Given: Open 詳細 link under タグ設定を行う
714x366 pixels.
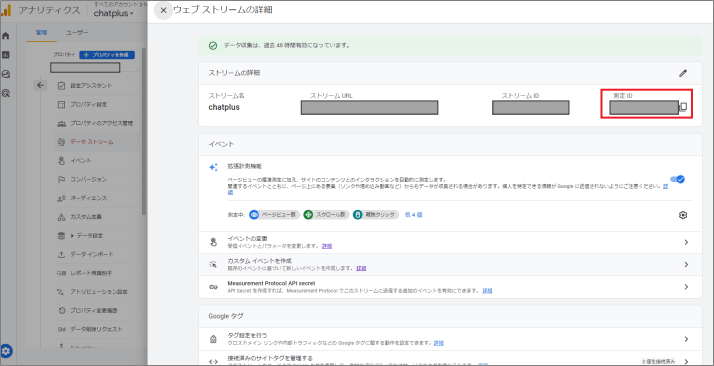Looking at the screenshot, I should click(439, 343).
